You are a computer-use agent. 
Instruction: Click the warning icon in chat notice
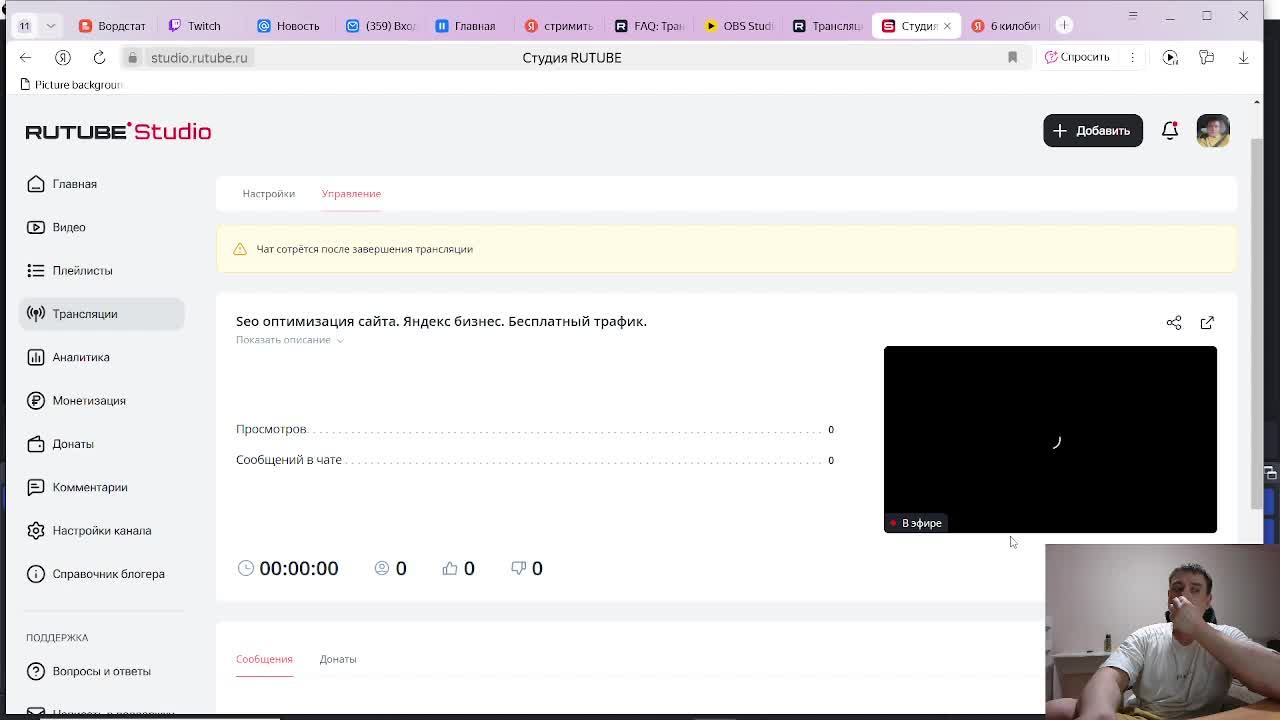coord(240,249)
